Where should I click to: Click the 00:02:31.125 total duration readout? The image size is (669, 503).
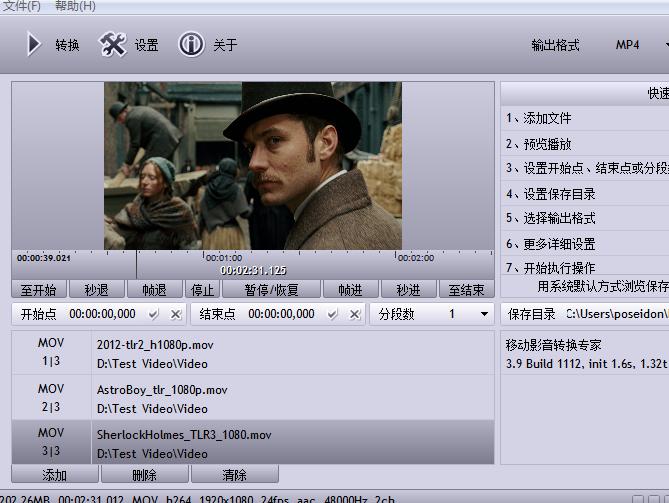[x=253, y=270]
